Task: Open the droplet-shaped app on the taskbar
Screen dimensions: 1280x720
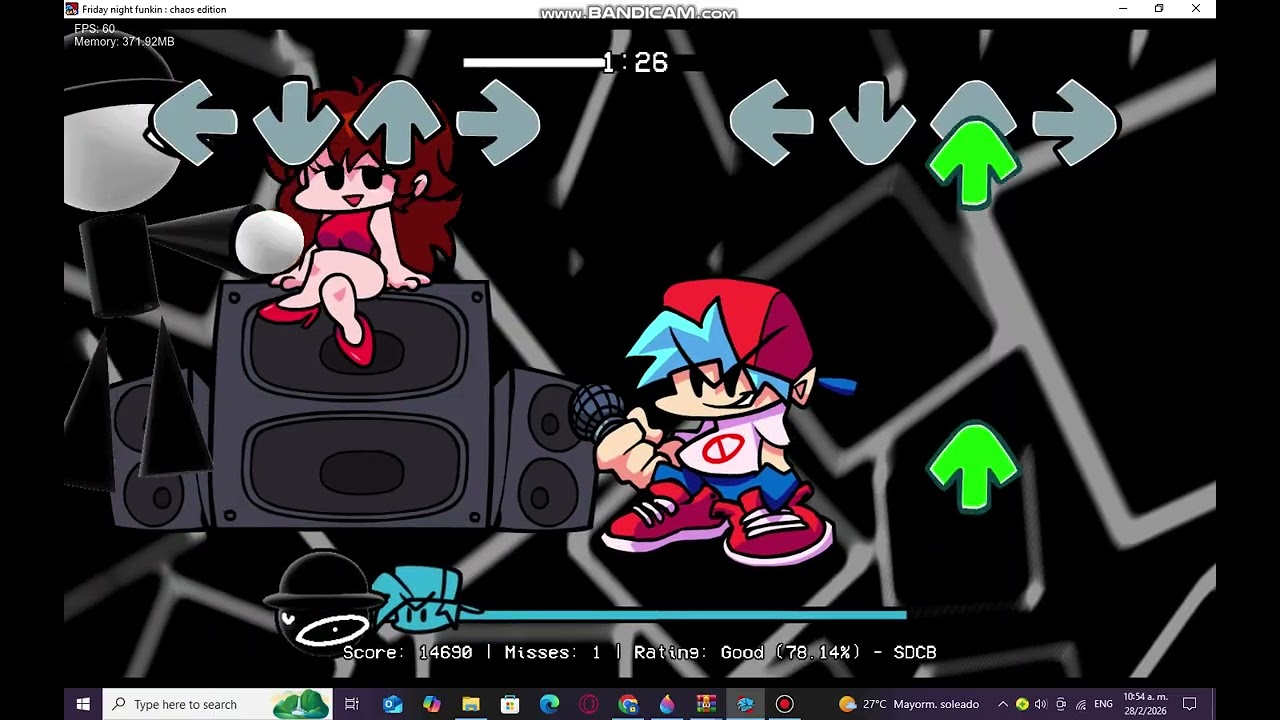Action: 667,704
